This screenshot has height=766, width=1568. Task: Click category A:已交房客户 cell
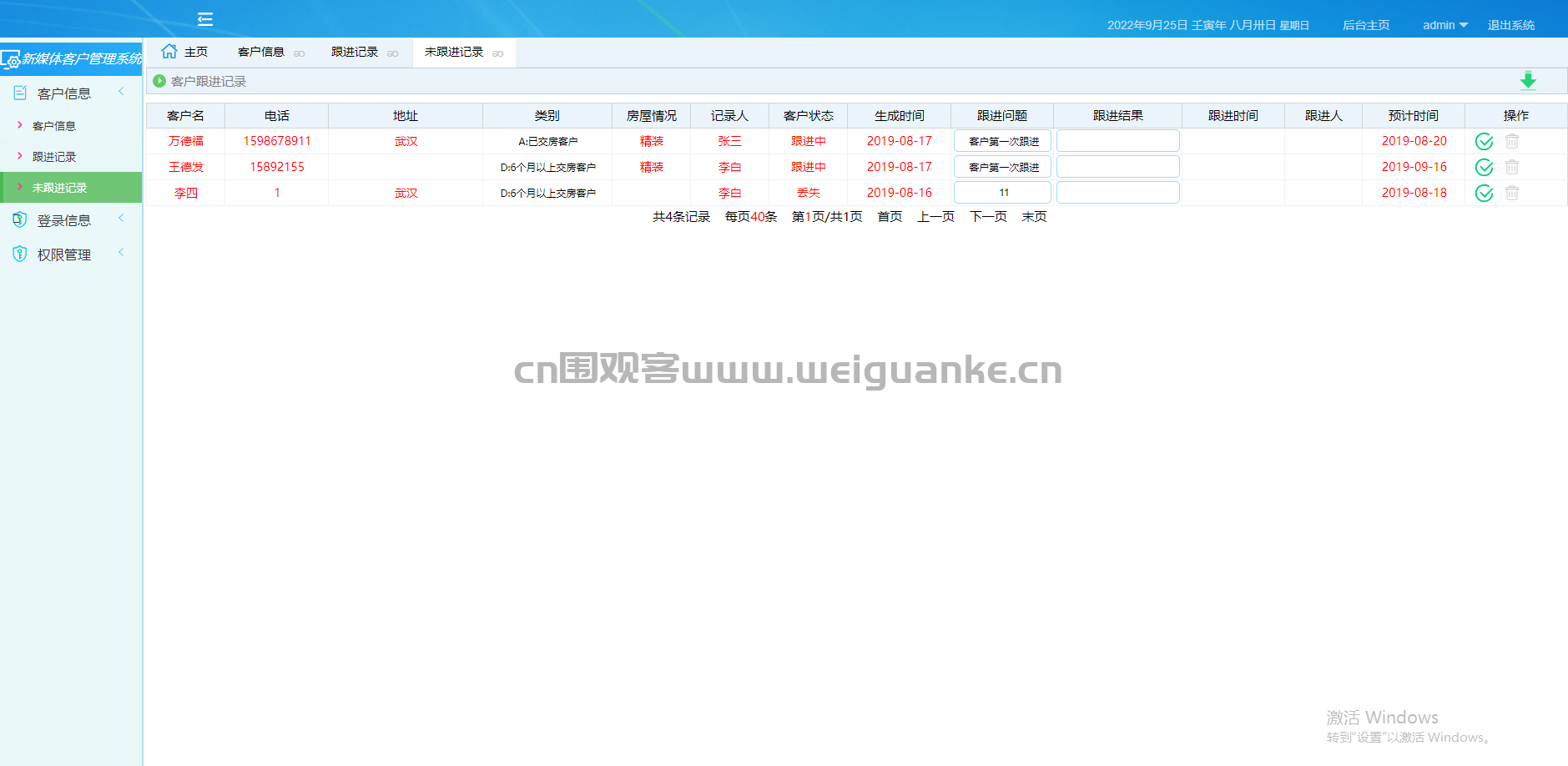547,142
